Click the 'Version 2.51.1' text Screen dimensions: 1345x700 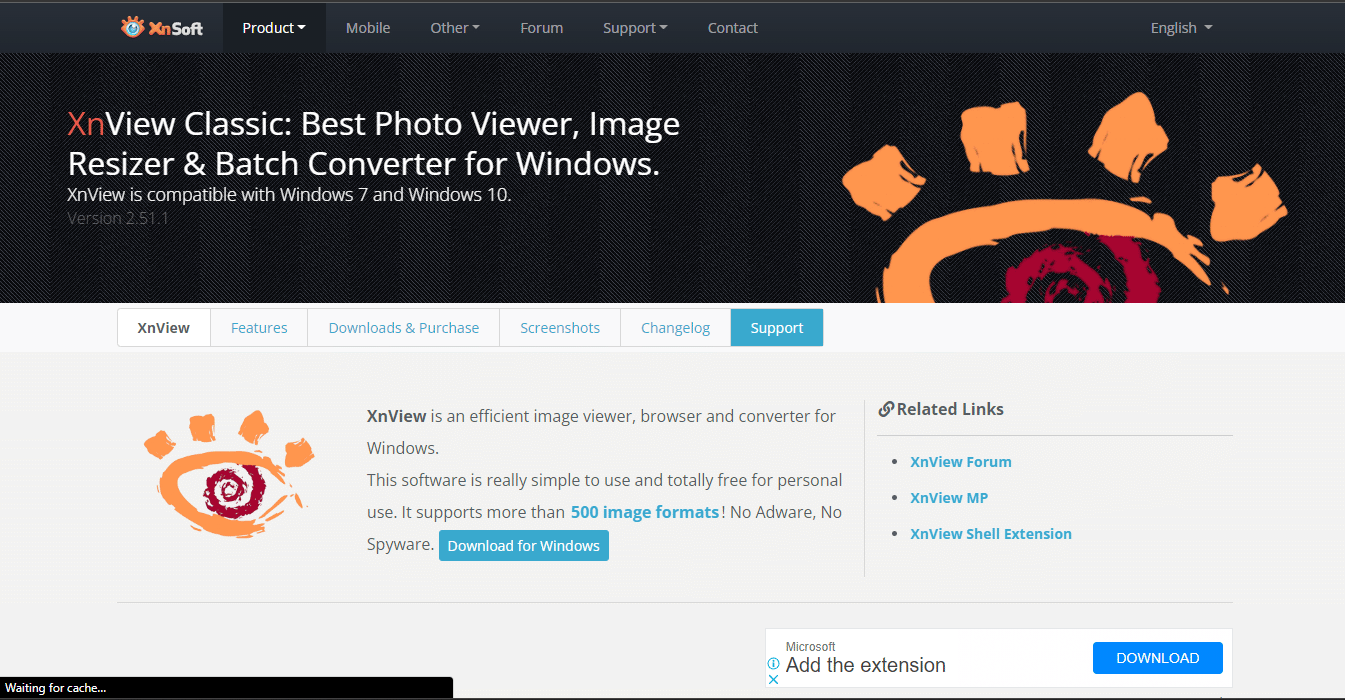point(118,218)
